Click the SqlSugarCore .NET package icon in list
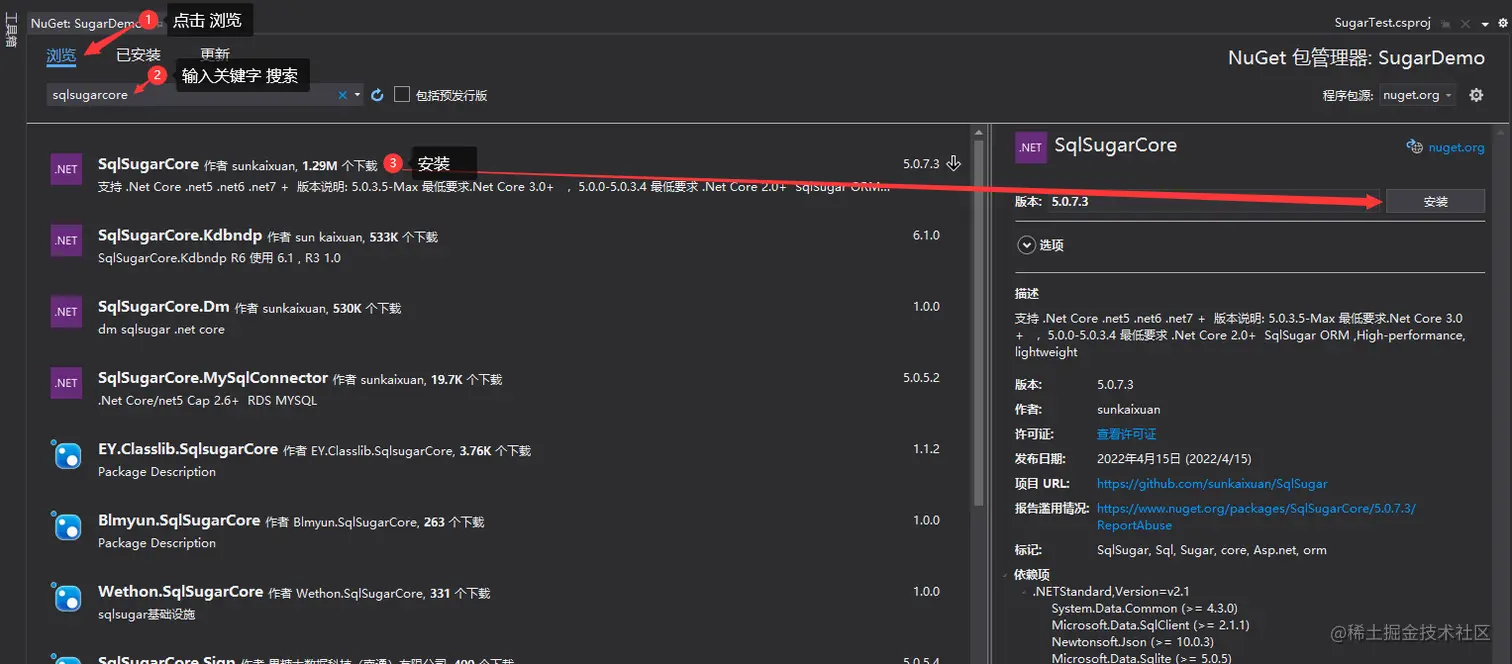Viewport: 1512px width, 664px height. tap(66, 169)
